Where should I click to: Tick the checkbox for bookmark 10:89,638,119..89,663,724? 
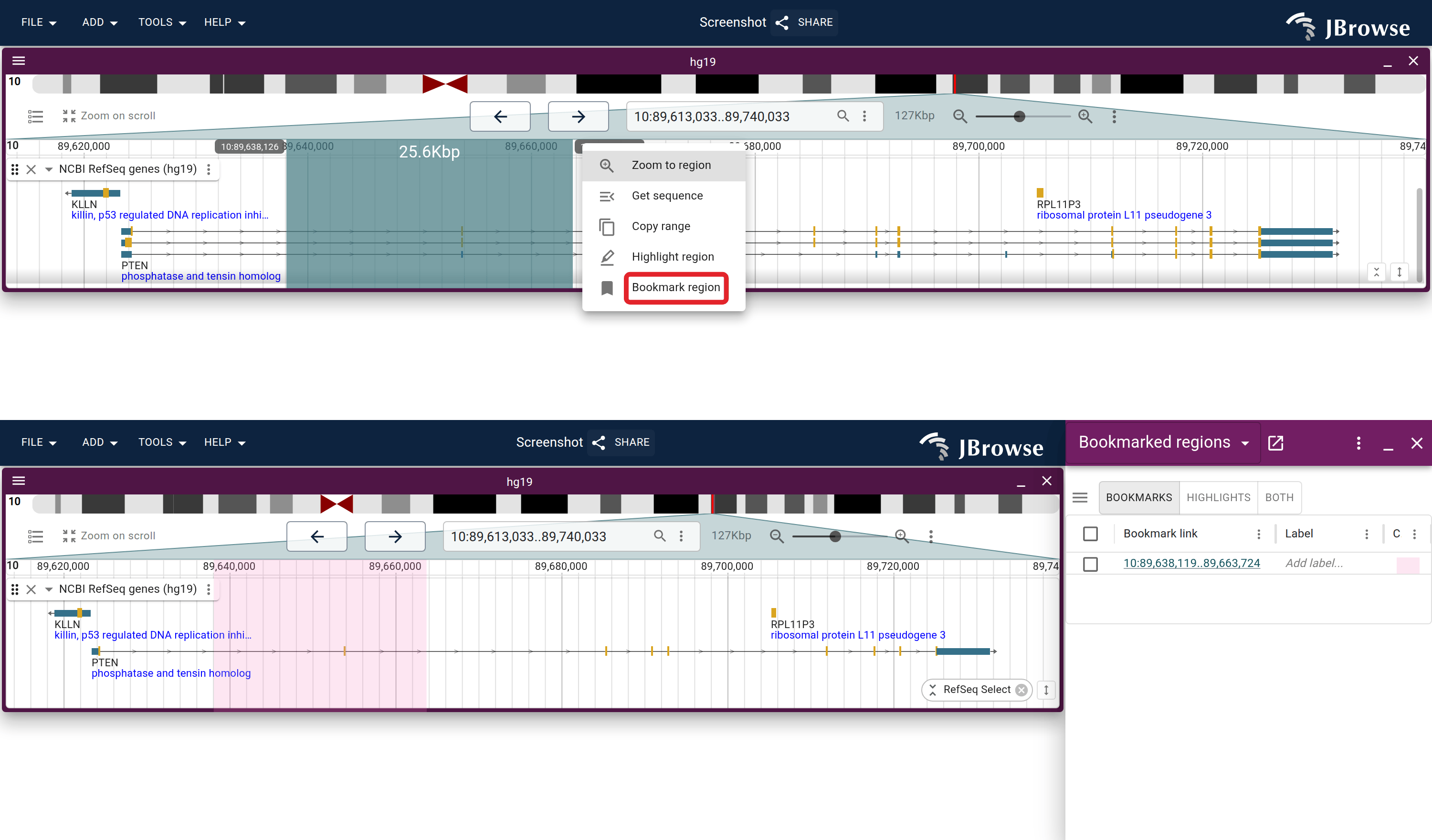click(x=1090, y=564)
